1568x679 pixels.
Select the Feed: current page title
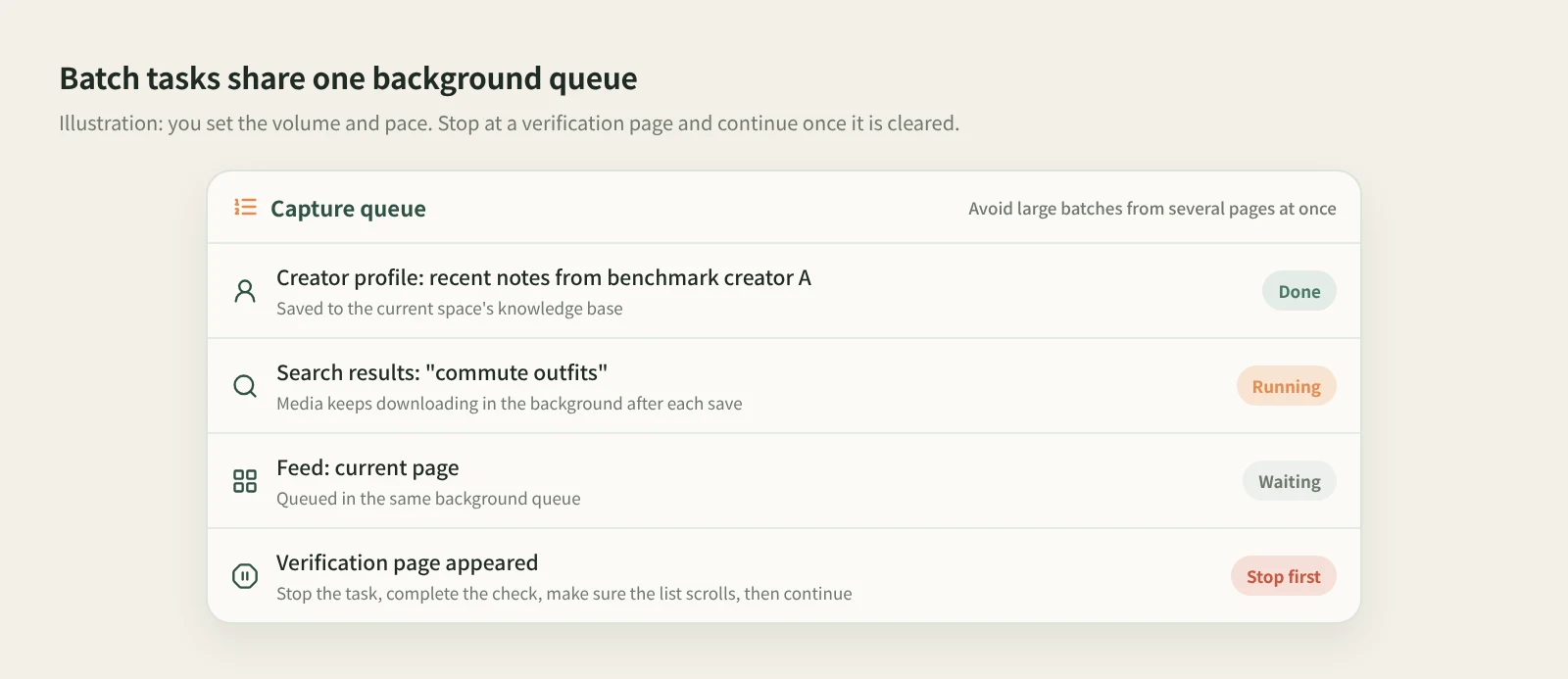(367, 468)
